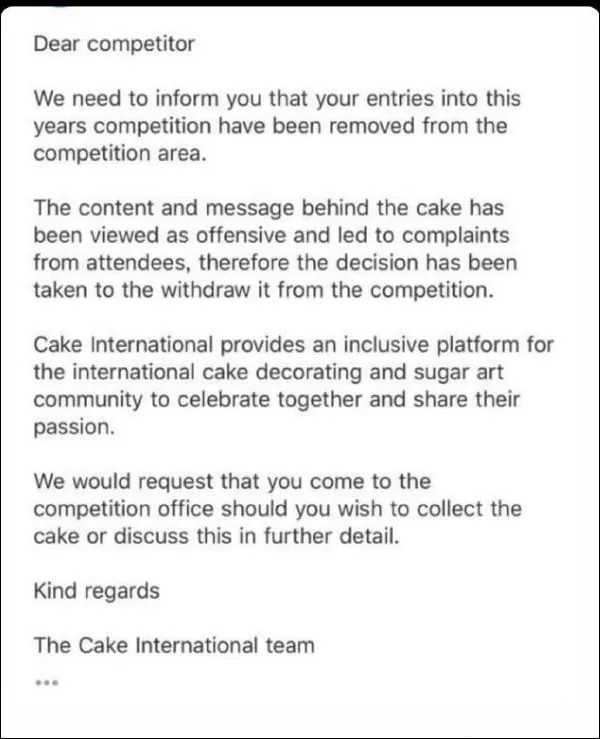Click the line starting "community to celebrate together"
The image size is (600, 739).
tap(276, 400)
